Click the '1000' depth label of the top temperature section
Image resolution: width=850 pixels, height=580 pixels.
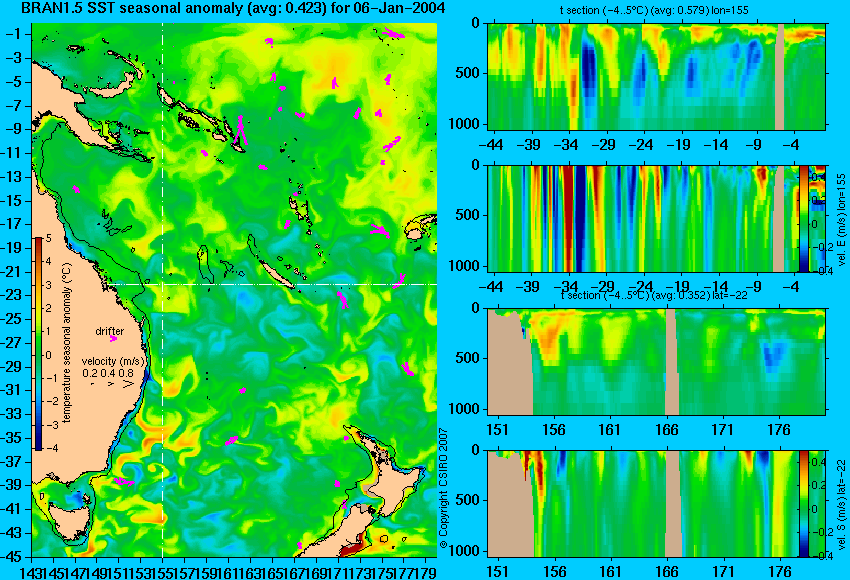click(465, 124)
